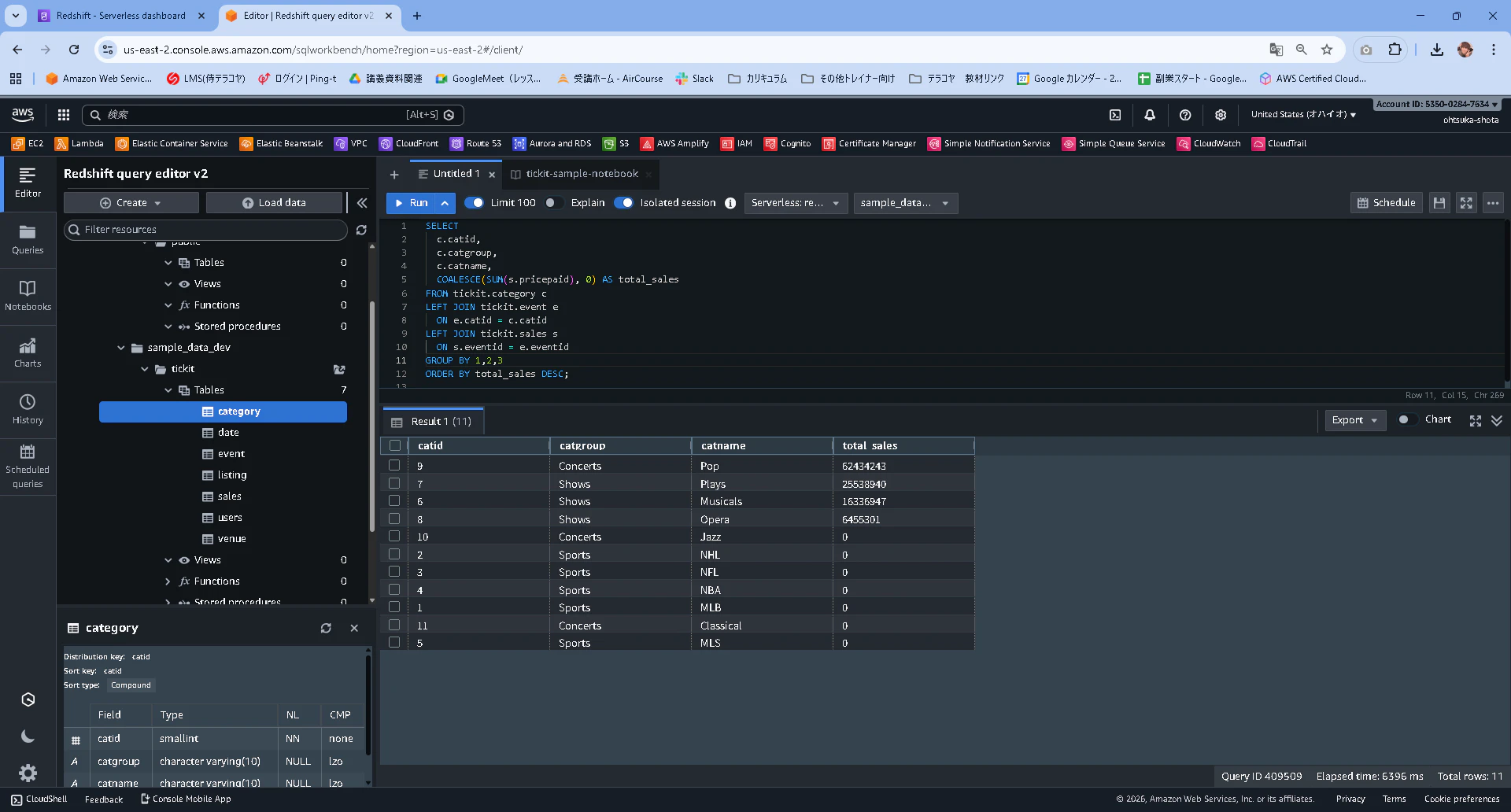Viewport: 1511px width, 812px height.
Task: Refresh the category table details
Action: (326, 628)
